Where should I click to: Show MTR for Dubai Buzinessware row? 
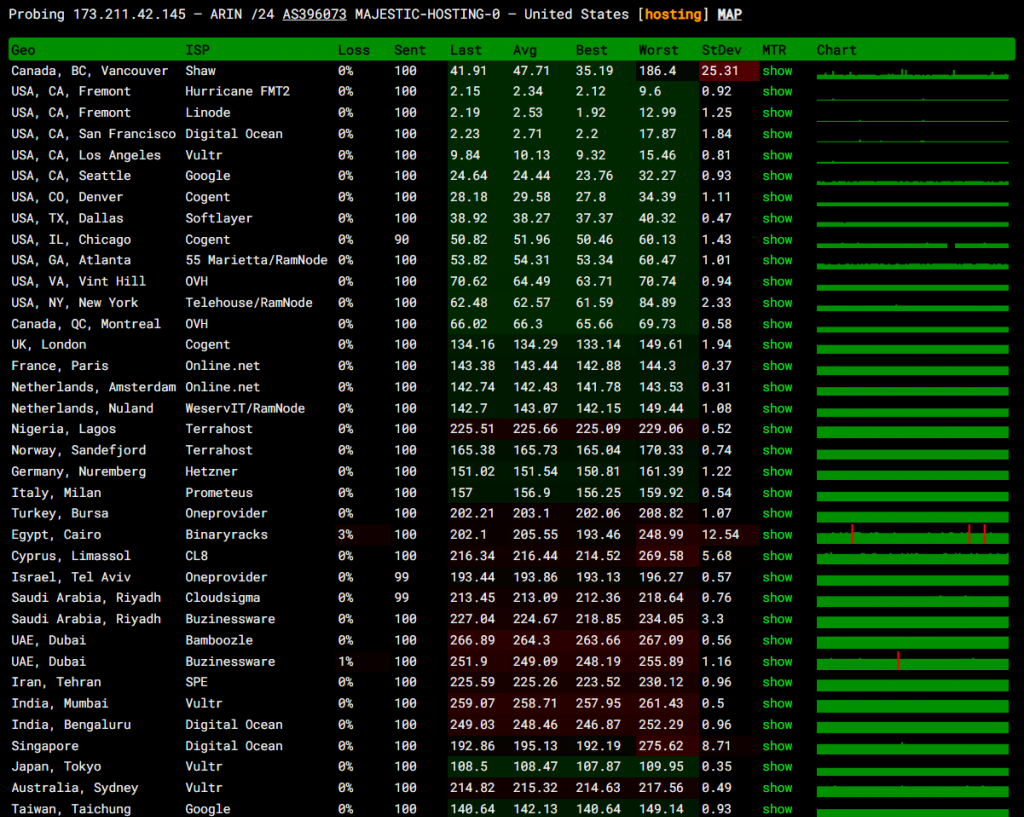pyautogui.click(x=777, y=662)
